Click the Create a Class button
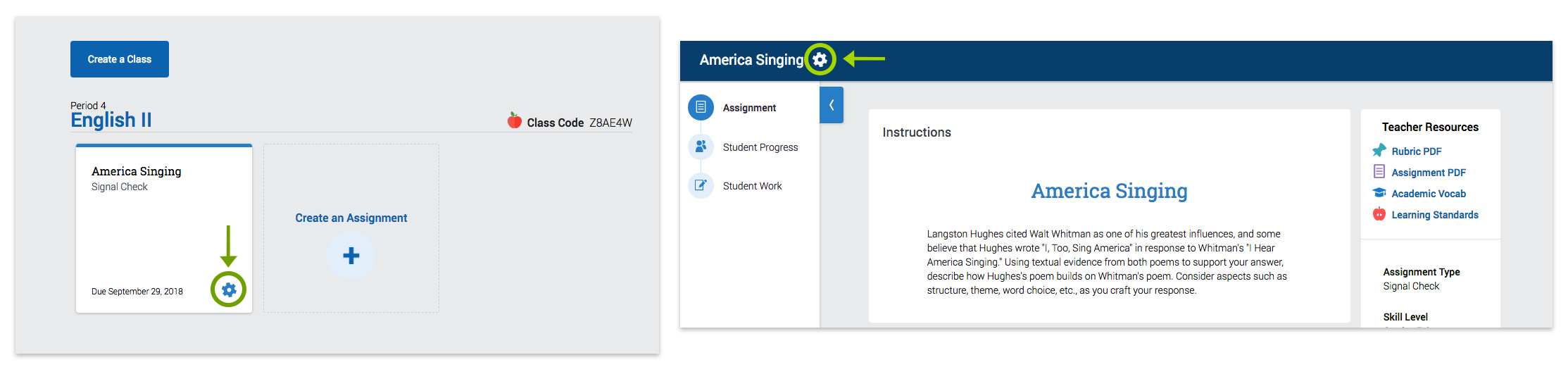Viewport: 1568px width, 367px height. point(120,59)
